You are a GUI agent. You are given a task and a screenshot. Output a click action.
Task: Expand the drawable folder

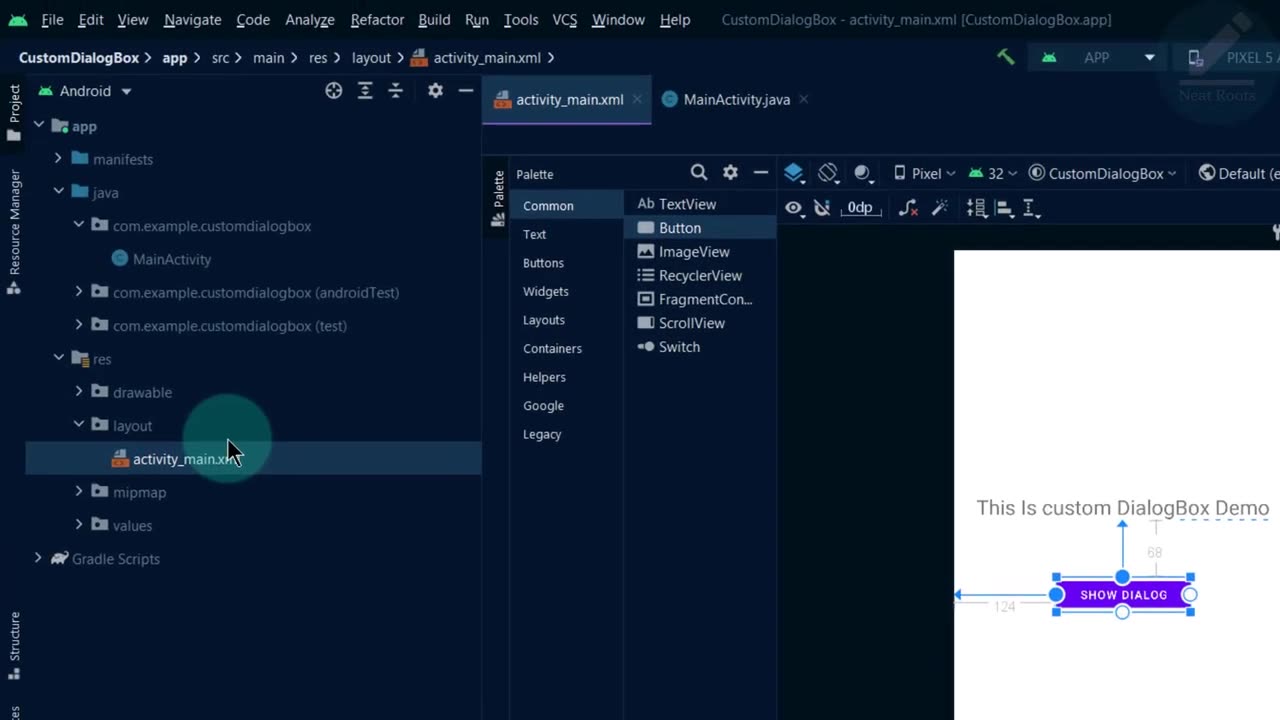[79, 392]
